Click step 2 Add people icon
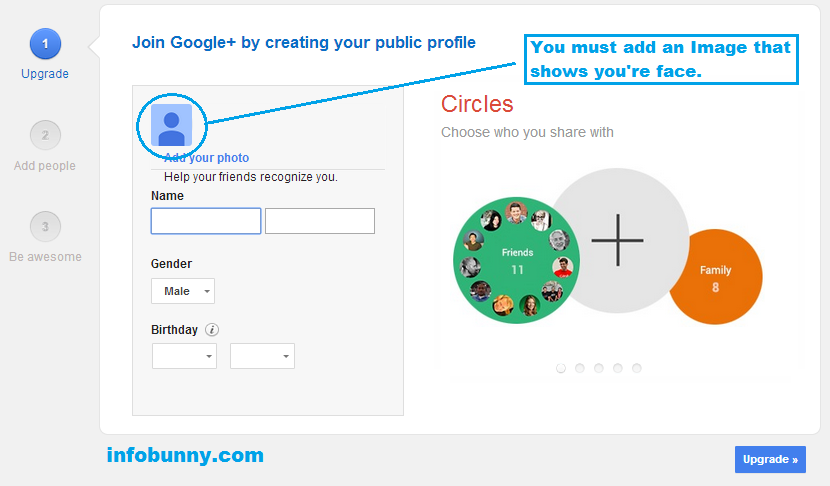Screen dimensions: 830x486 46,136
